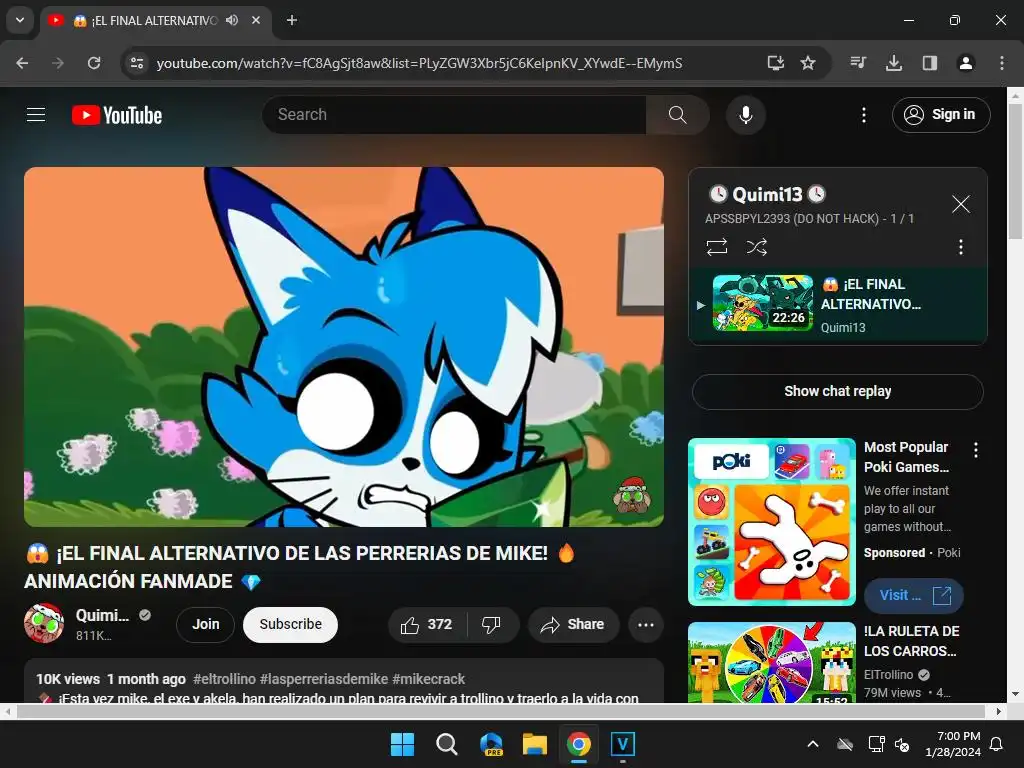Open Quimi channel avatar
Screen dimensions: 1024x768
click(x=44, y=624)
